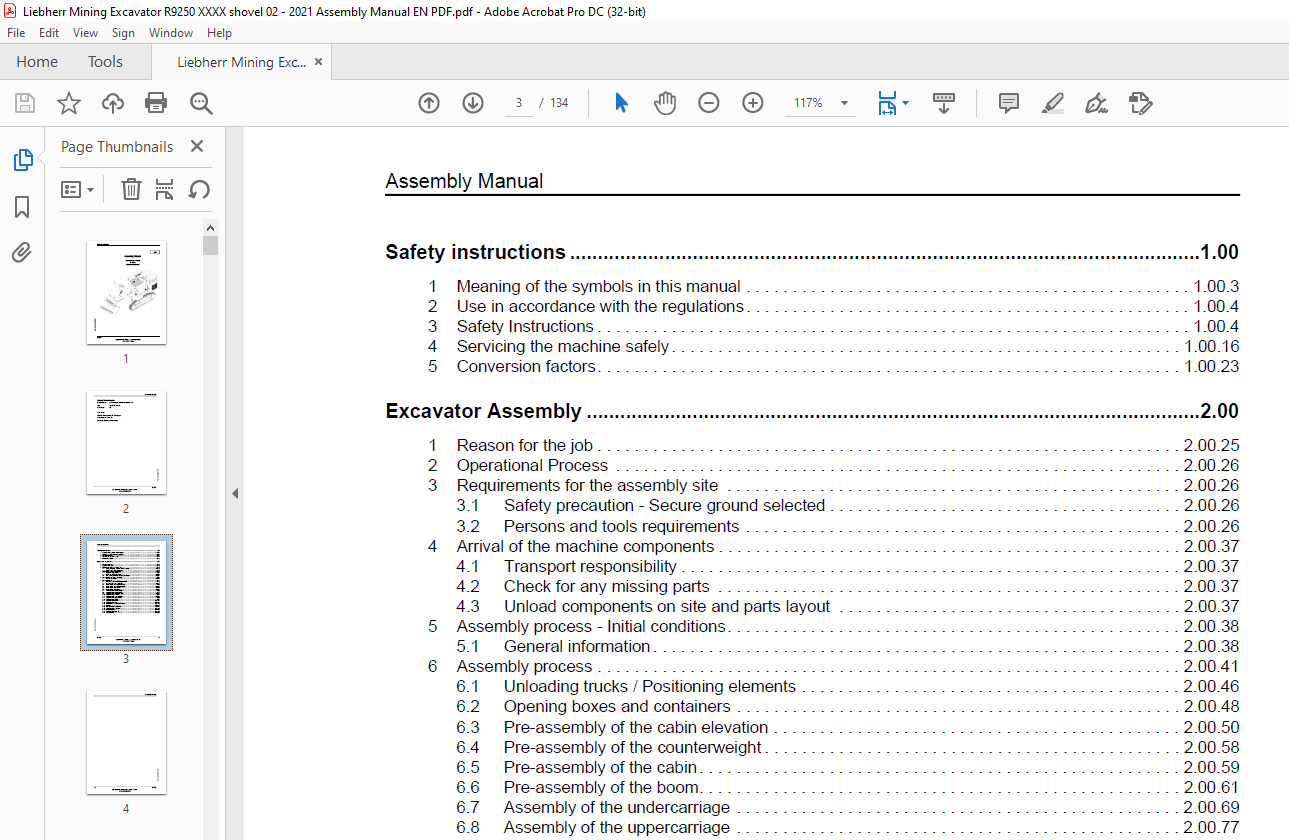Select page 2 thumbnail

126,443
